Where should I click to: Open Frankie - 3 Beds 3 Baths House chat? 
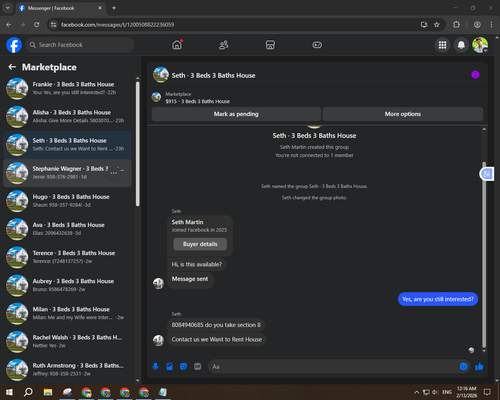click(x=68, y=88)
